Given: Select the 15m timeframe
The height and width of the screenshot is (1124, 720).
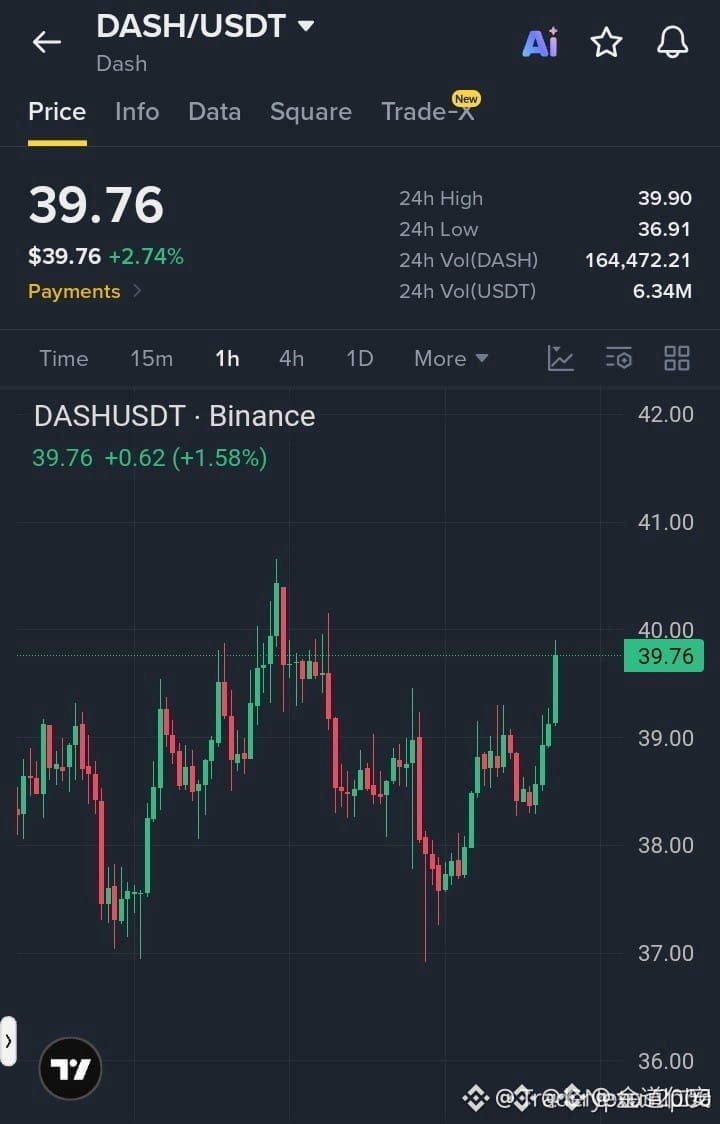Looking at the screenshot, I should [151, 358].
